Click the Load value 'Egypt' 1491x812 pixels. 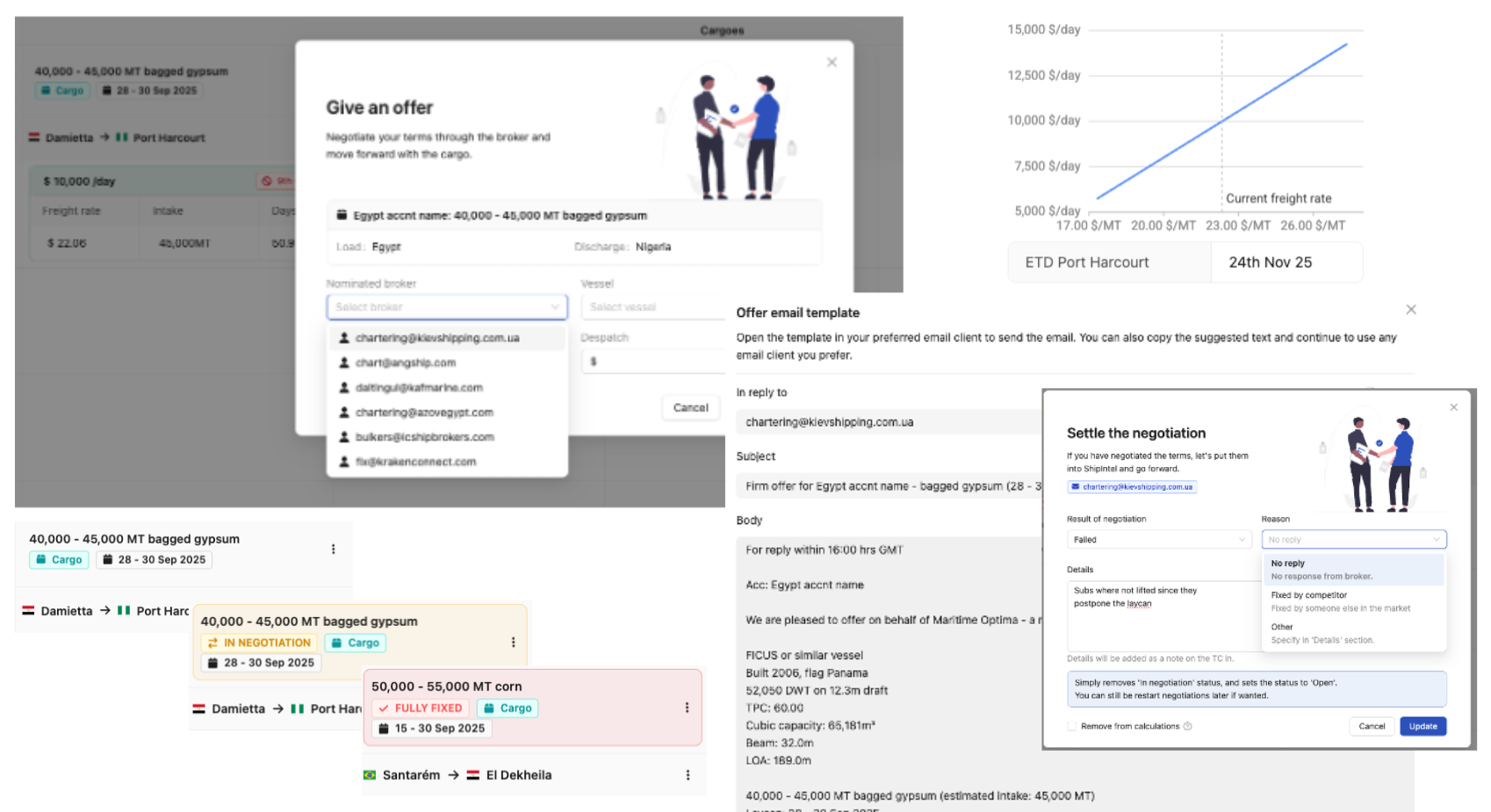click(x=386, y=247)
